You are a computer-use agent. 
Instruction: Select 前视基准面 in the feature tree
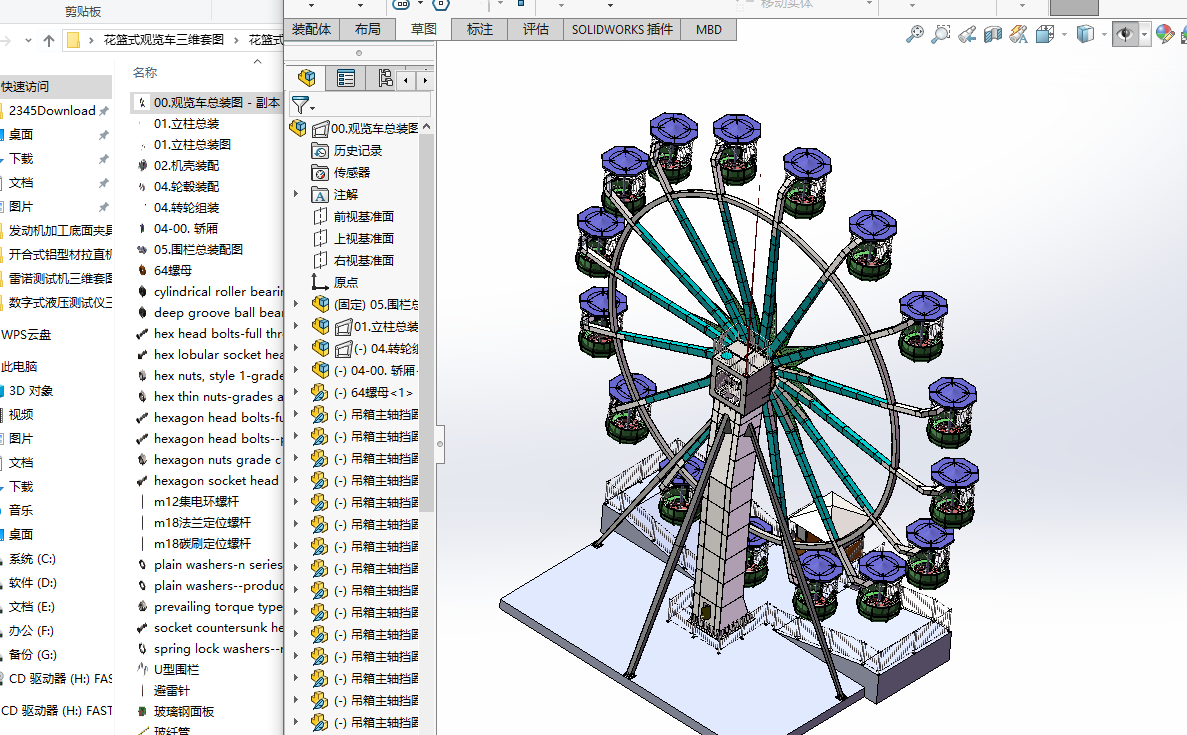click(363, 216)
